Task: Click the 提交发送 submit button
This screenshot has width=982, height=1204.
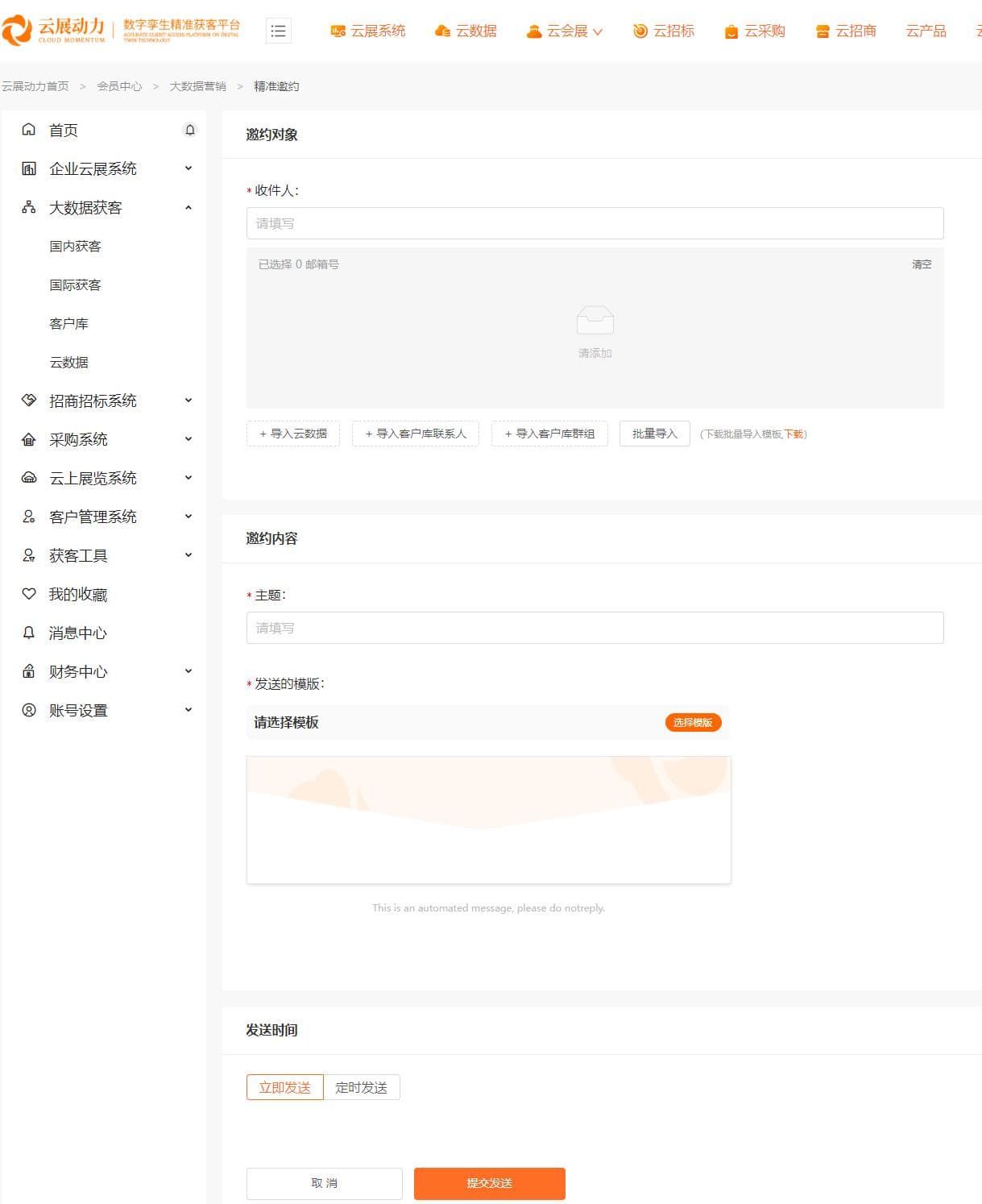Action: (488, 1183)
